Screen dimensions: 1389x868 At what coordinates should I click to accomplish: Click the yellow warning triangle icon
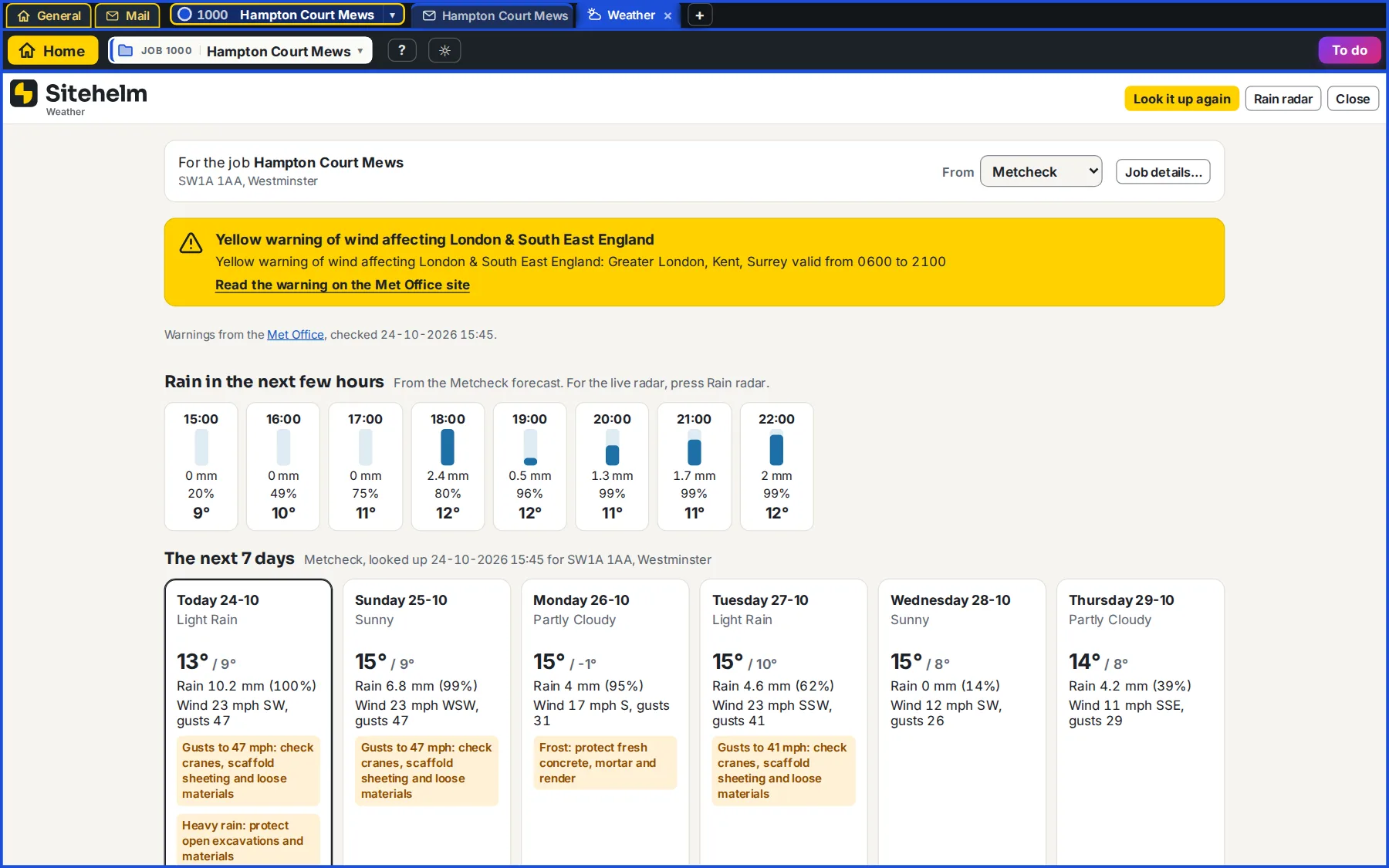pos(191,244)
